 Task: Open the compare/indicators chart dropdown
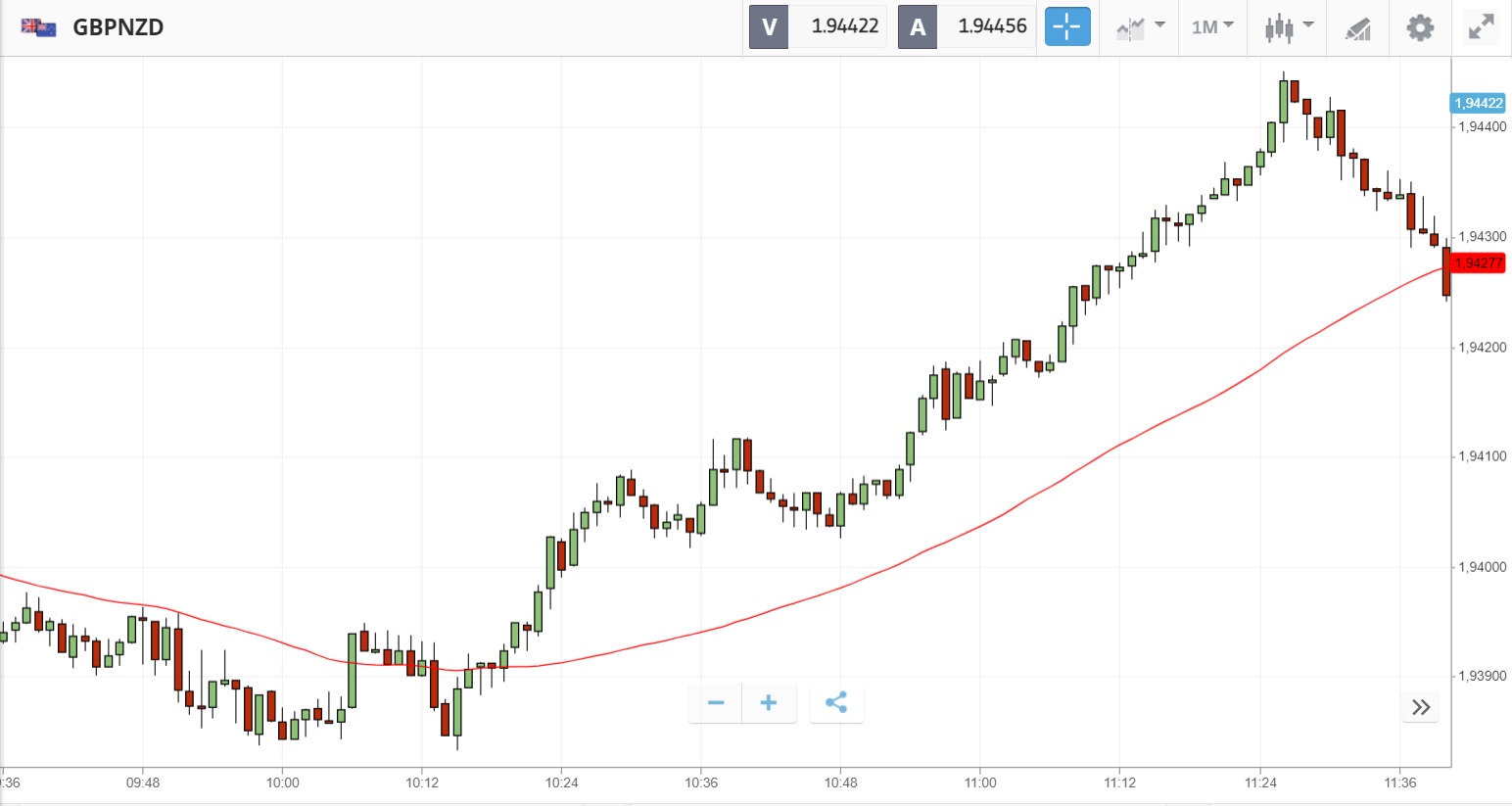tap(1141, 26)
